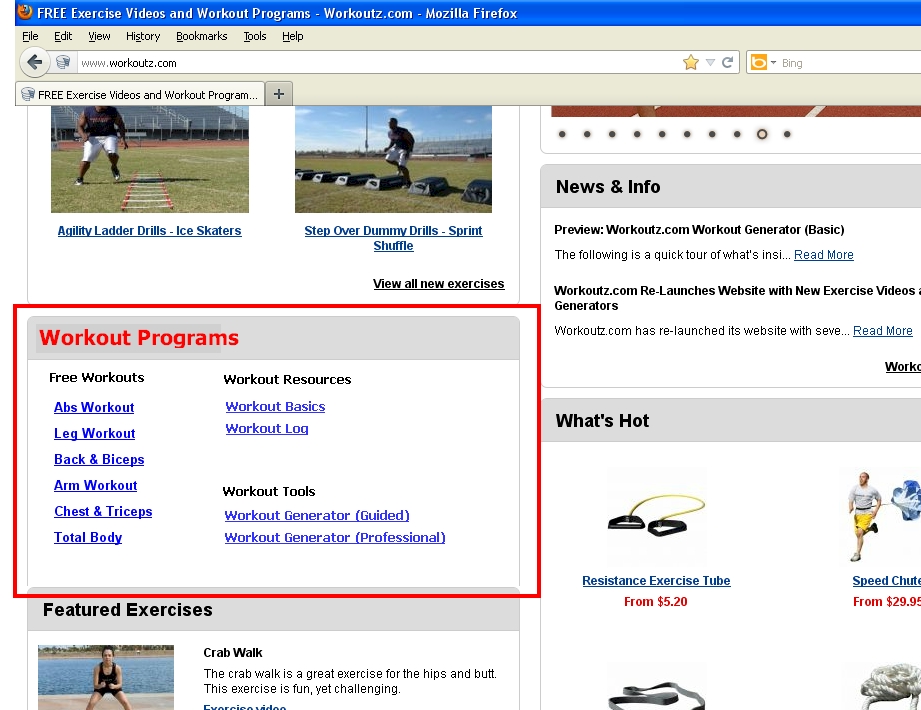921x710 pixels.
Task: Open the Tools menu
Action: coord(255,36)
